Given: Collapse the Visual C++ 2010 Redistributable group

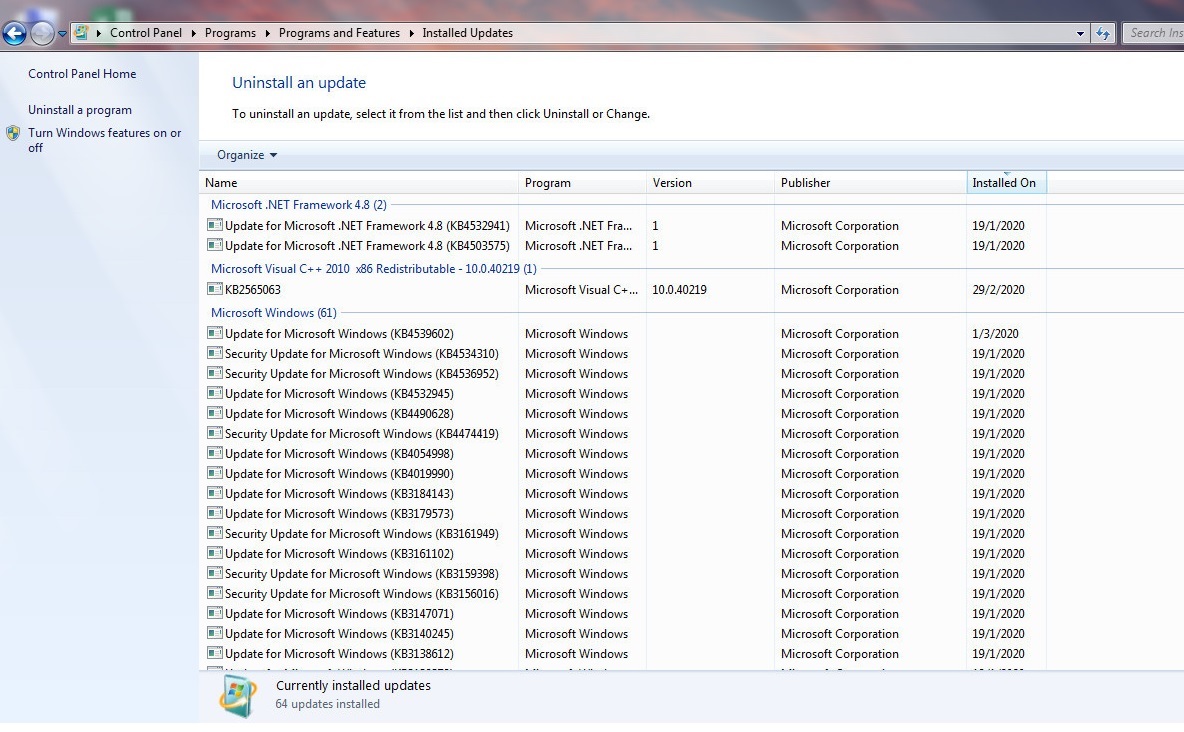Looking at the screenshot, I should (373, 269).
